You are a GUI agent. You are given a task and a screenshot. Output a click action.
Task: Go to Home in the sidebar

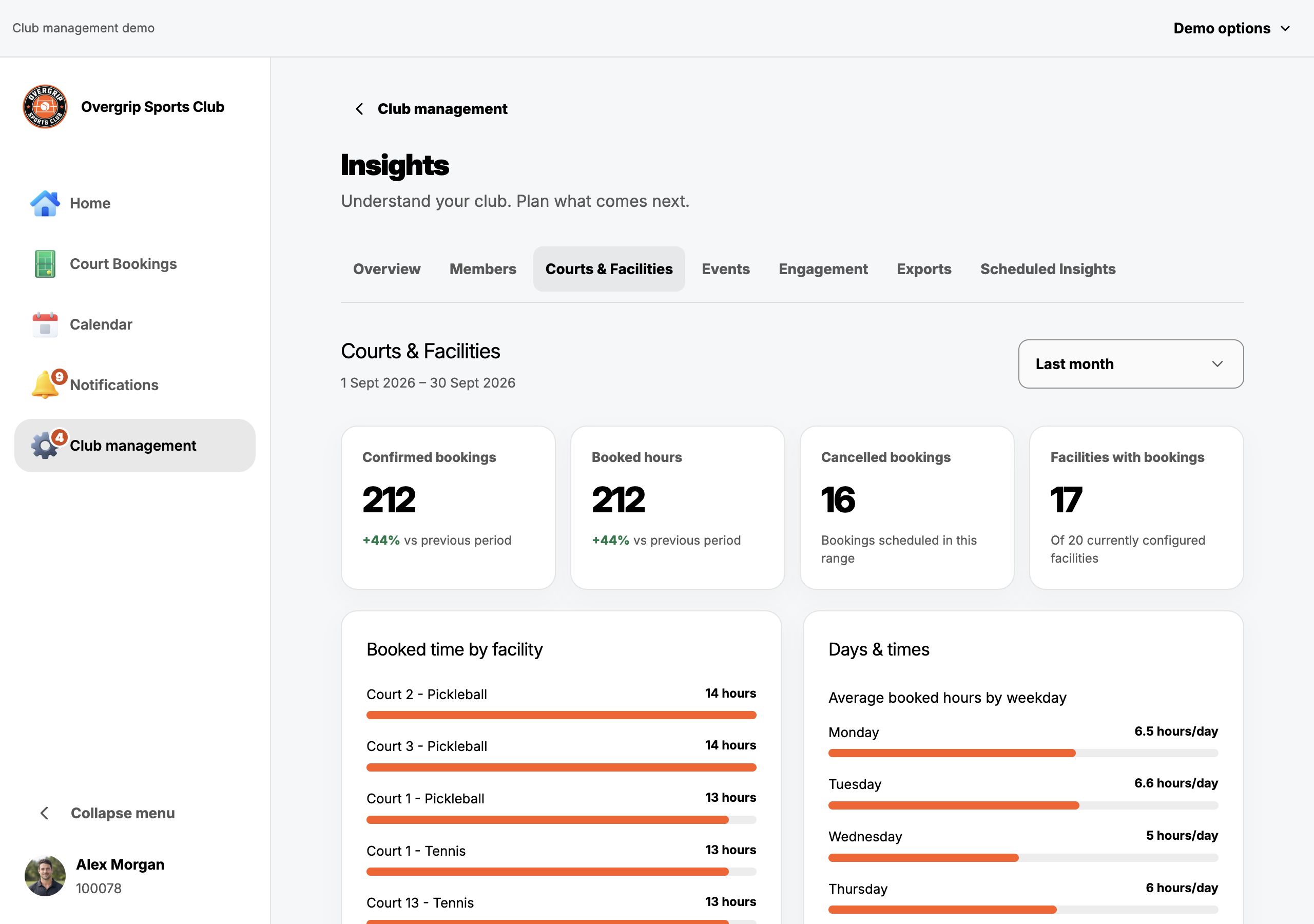(x=135, y=203)
